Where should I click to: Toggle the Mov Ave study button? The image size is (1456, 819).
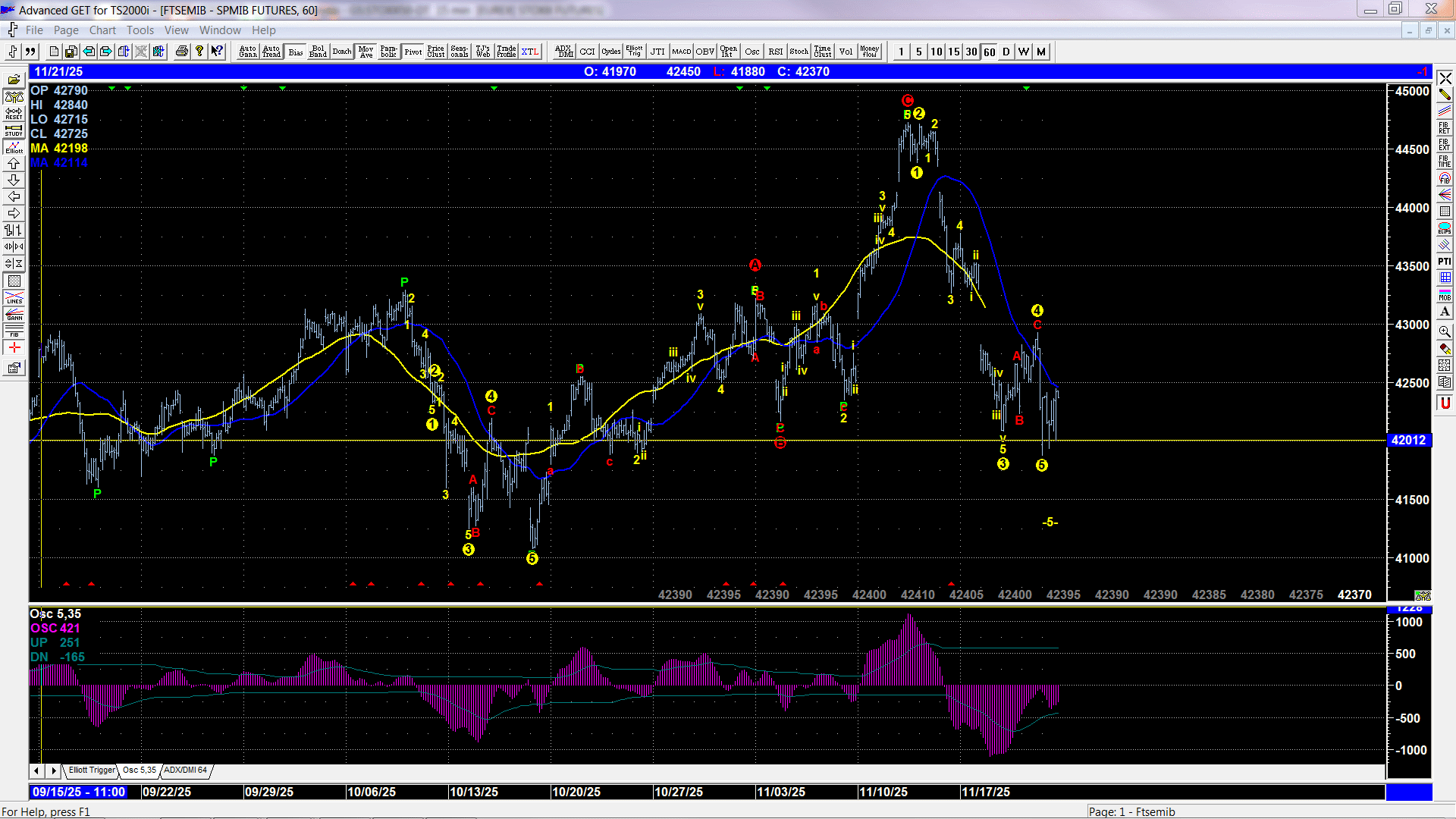pyautogui.click(x=366, y=52)
